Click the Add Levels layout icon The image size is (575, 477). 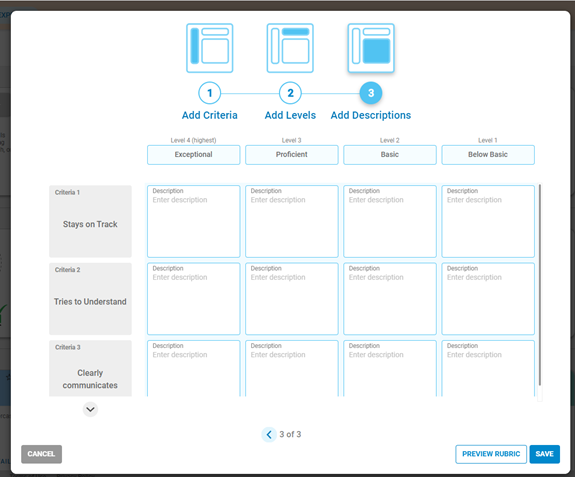click(290, 48)
